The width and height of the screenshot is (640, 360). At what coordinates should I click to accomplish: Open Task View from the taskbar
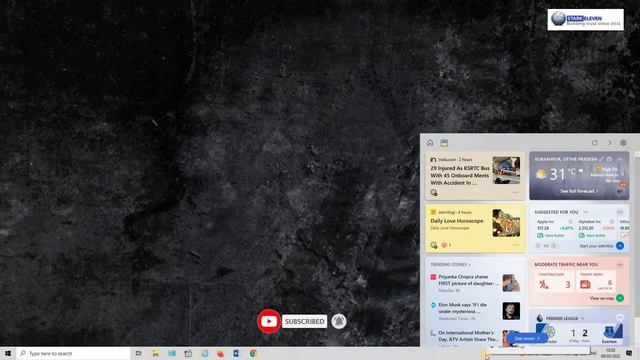click(139, 353)
